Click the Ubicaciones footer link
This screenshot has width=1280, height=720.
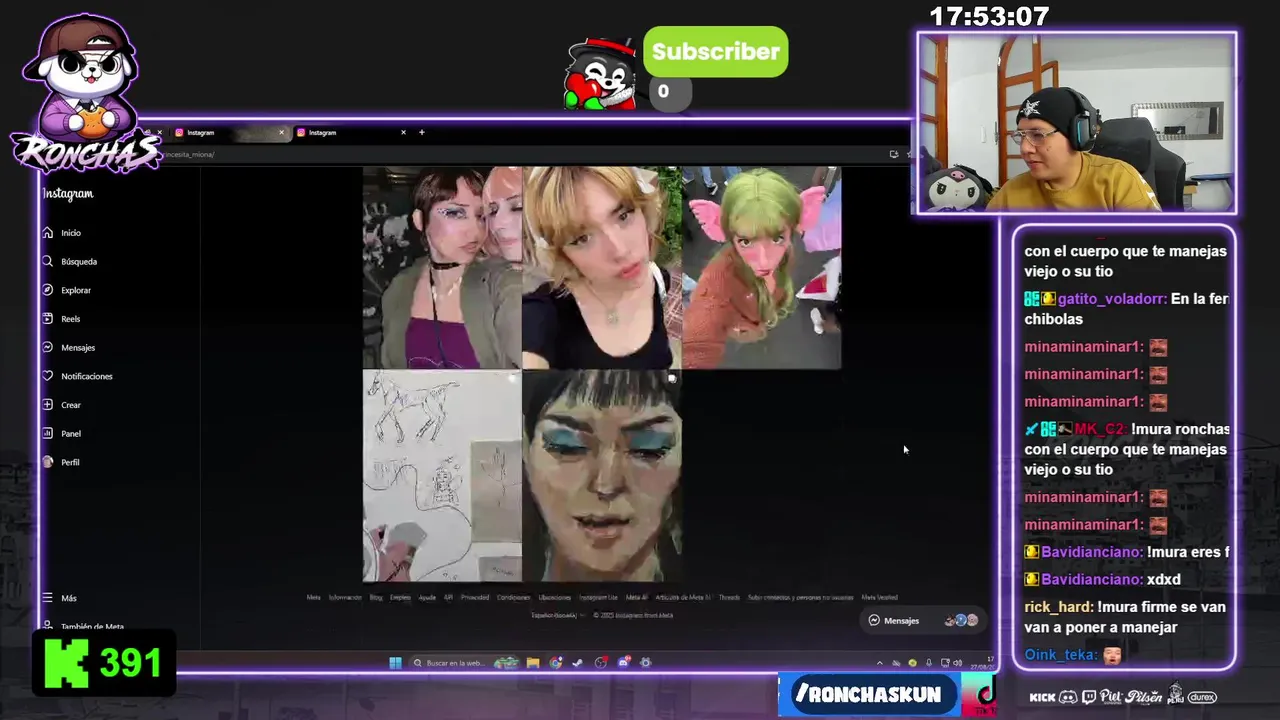click(x=555, y=598)
